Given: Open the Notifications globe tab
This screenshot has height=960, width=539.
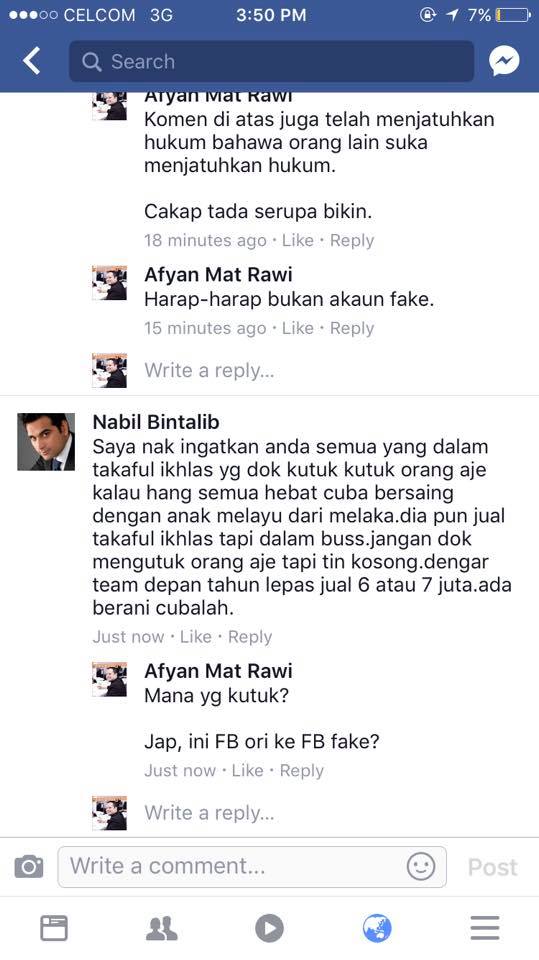Looking at the screenshot, I should (377, 928).
